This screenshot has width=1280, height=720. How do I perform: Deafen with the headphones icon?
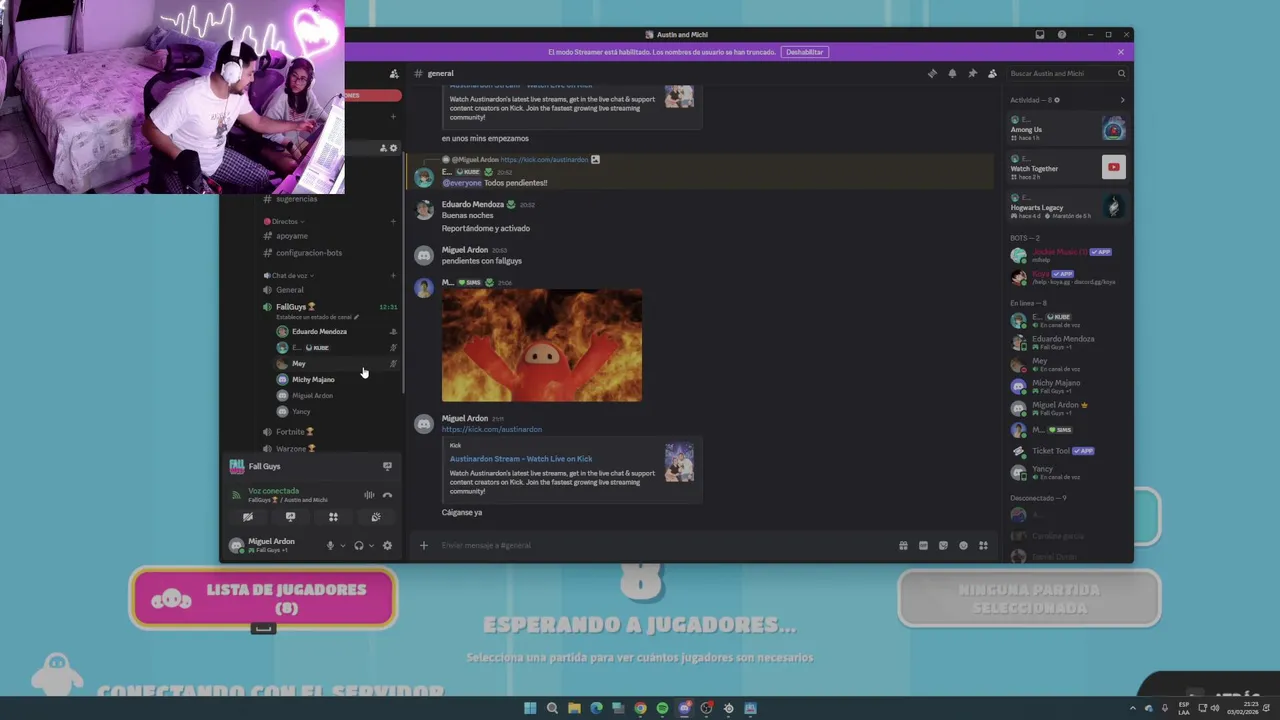coord(359,545)
